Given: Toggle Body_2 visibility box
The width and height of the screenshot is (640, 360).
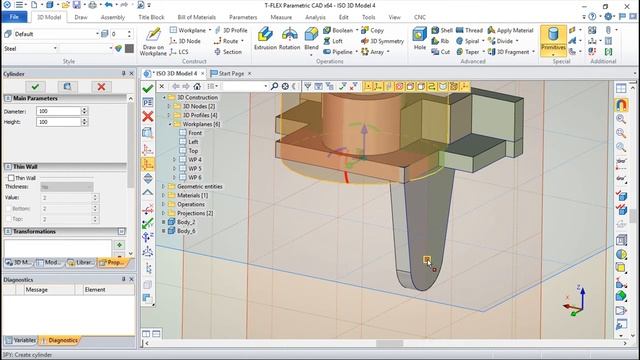Looking at the screenshot, I should pos(164,222).
